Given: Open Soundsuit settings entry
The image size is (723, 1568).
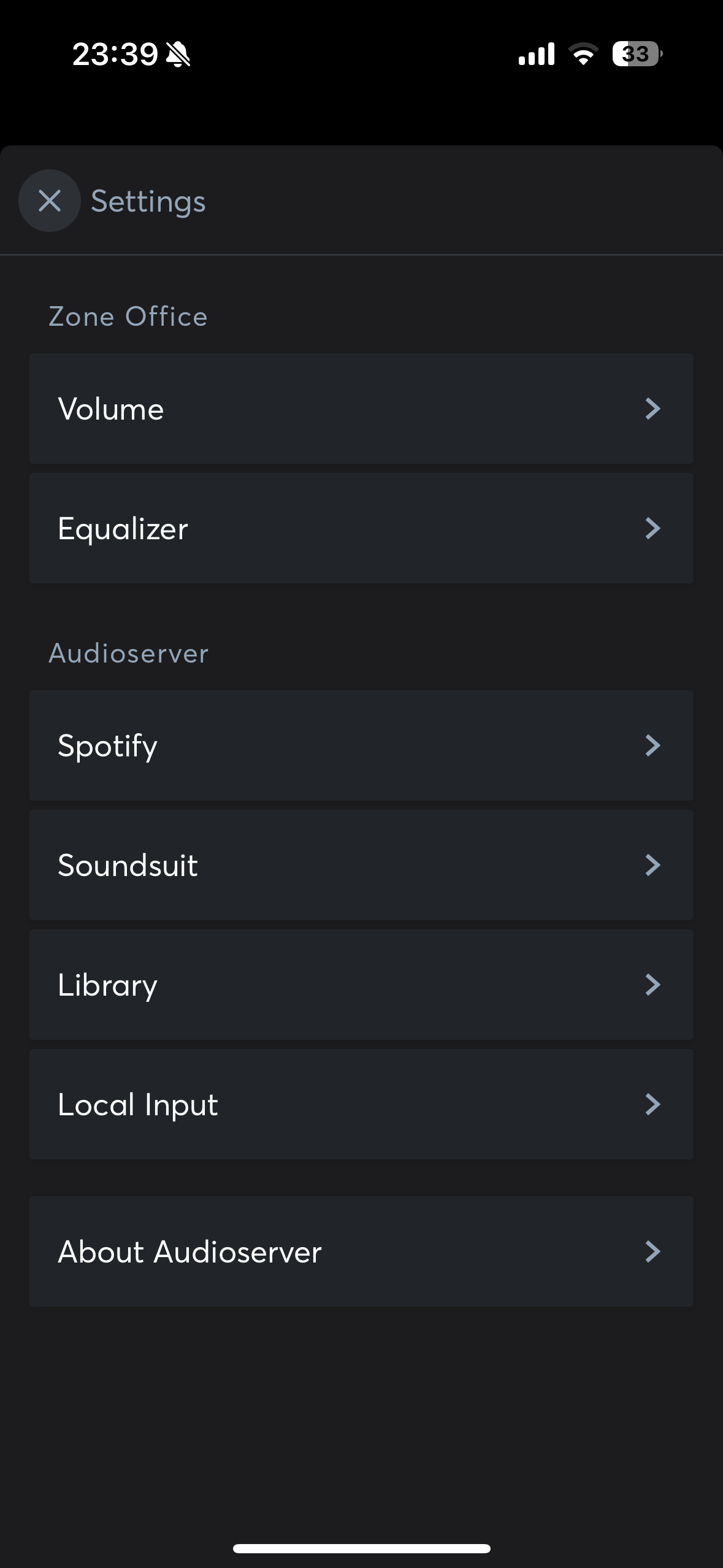Looking at the screenshot, I should [x=361, y=865].
